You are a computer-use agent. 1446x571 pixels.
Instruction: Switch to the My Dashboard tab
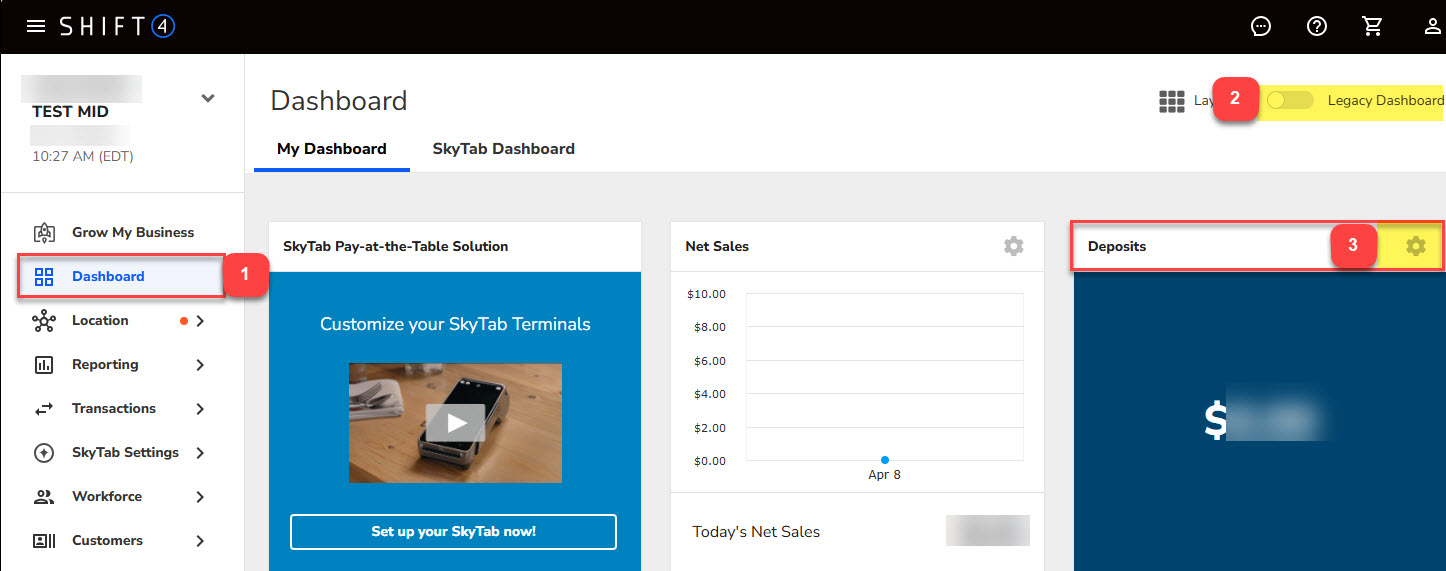point(332,149)
